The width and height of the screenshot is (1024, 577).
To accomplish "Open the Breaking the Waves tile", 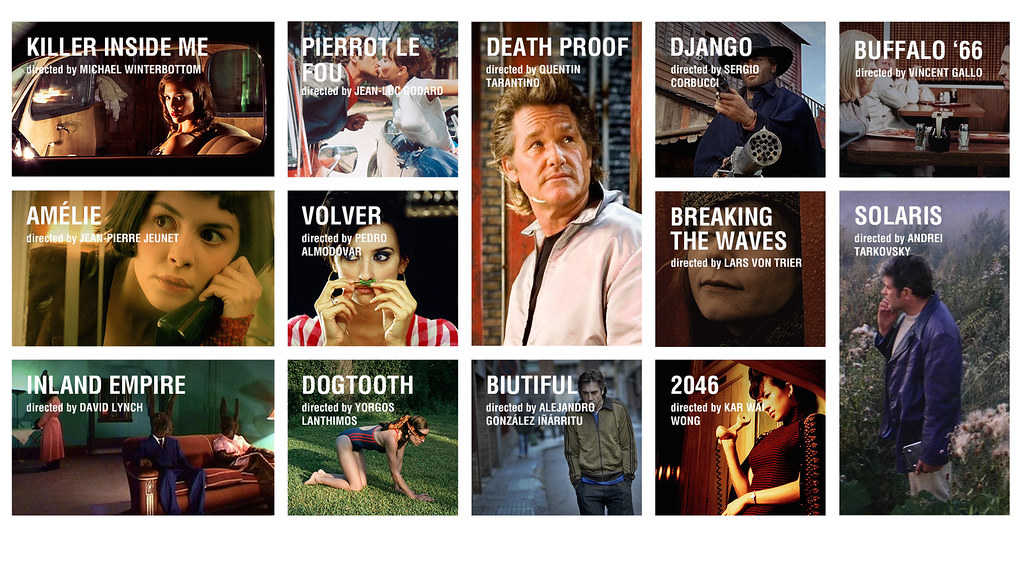I will pos(741,268).
